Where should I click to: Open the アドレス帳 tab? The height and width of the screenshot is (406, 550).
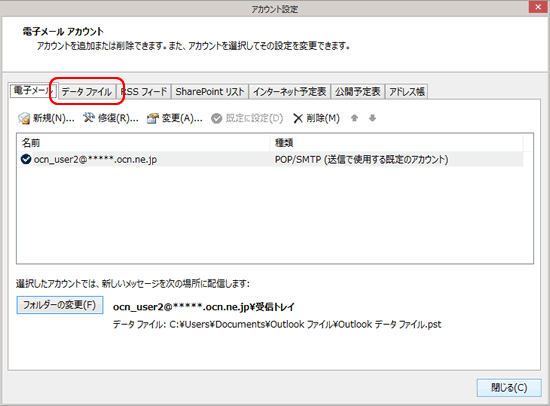point(407,92)
